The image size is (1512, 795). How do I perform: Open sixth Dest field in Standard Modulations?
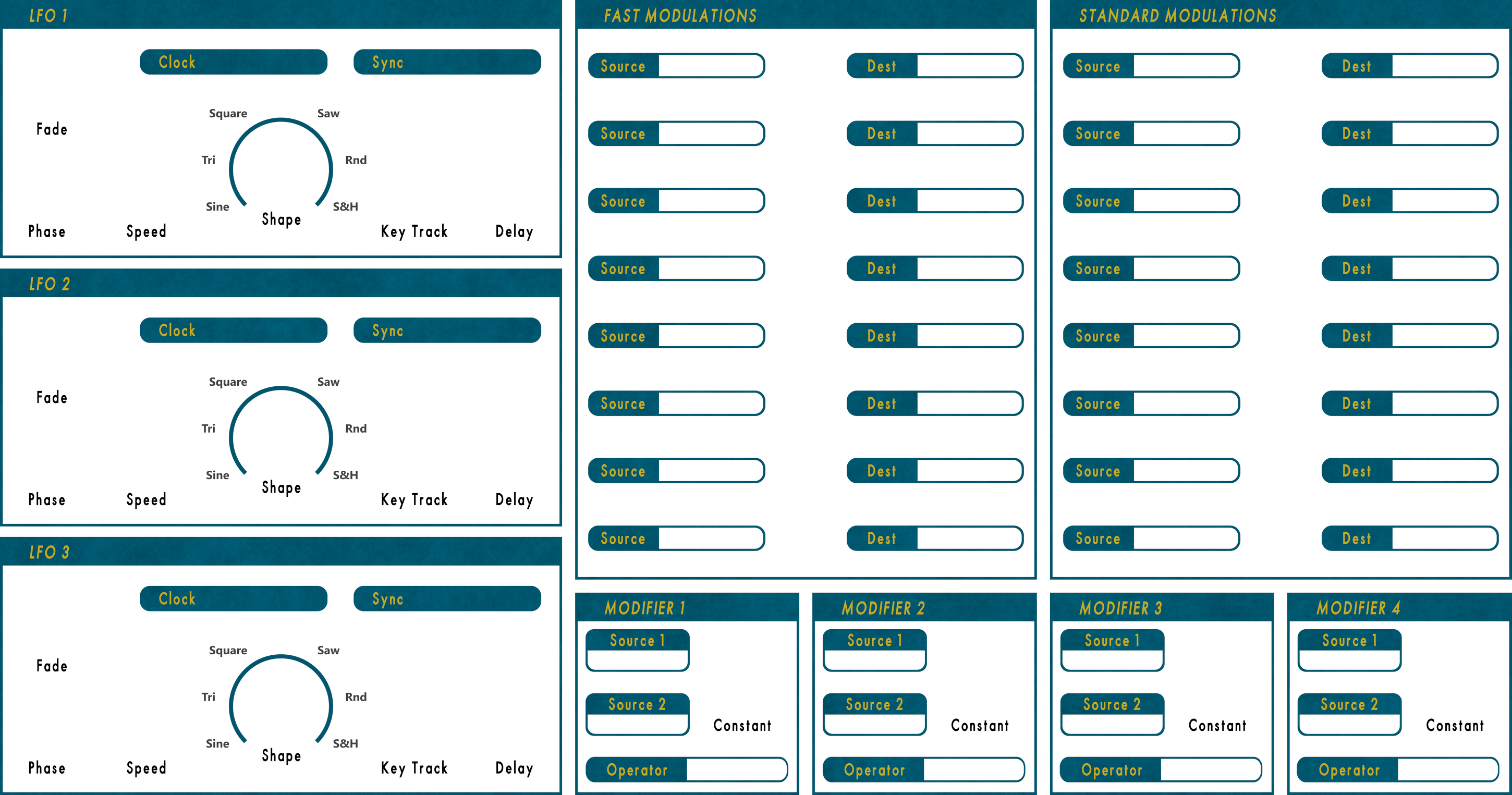[1410, 403]
